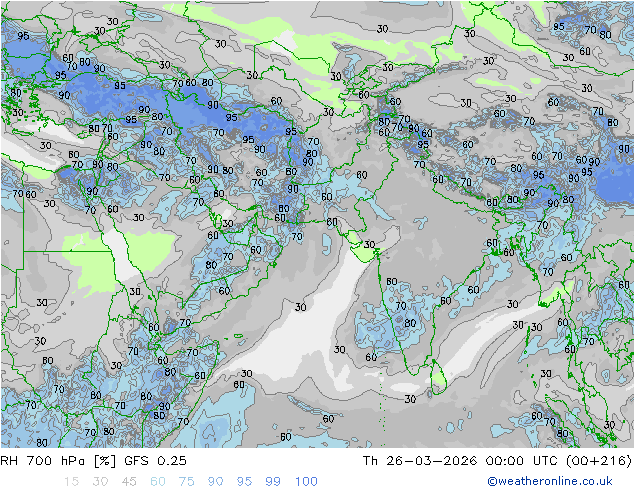Click the 80 contour label off India's southwest coast

tap(410, 323)
